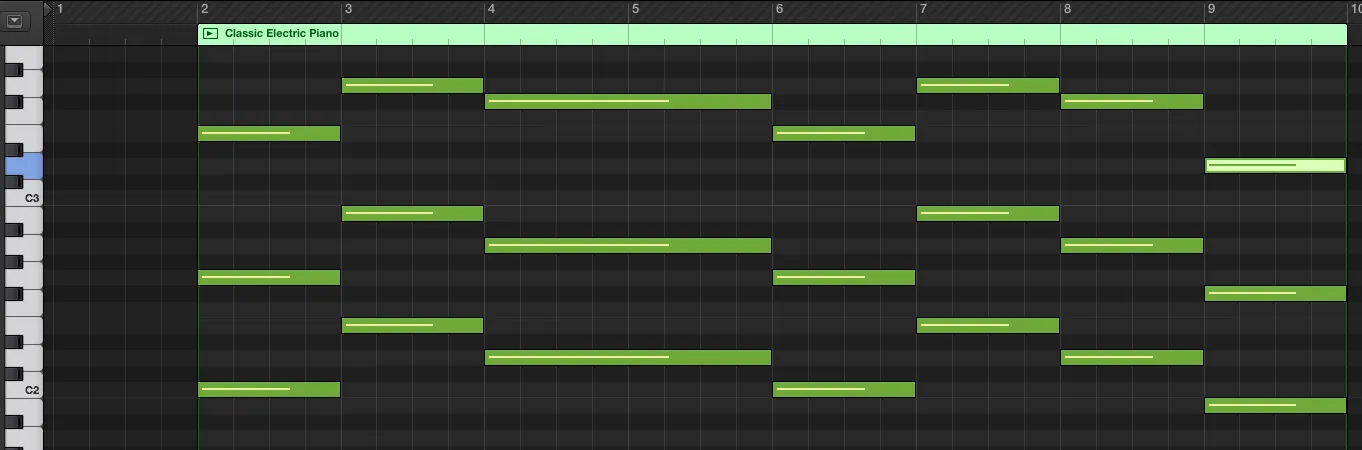Viewport: 1362px width, 450px height.
Task: Select the B2 note at bar 7
Action: [x=988, y=213]
